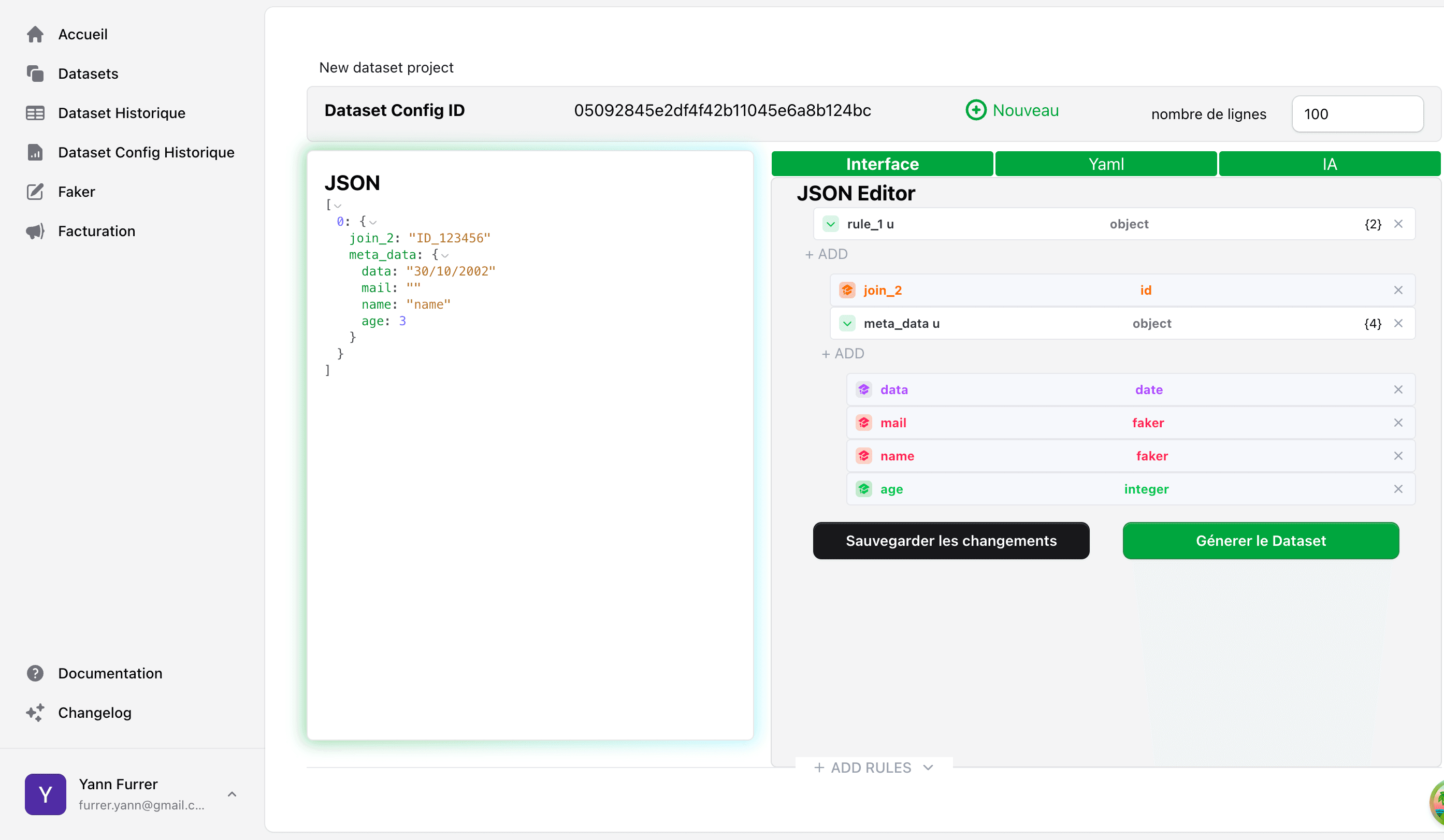This screenshot has height=840, width=1444.
Task: Expand the Yann Furrer user menu
Action: 232,794
